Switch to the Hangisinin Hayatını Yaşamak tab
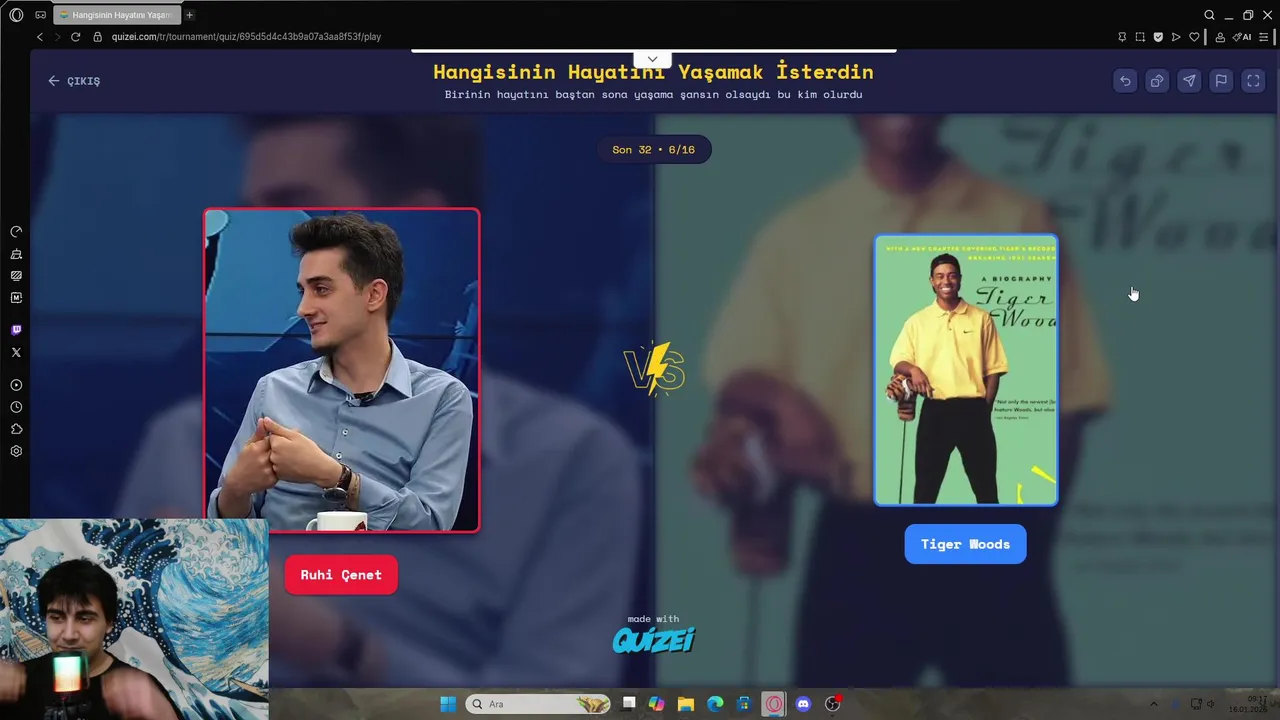 [115, 15]
